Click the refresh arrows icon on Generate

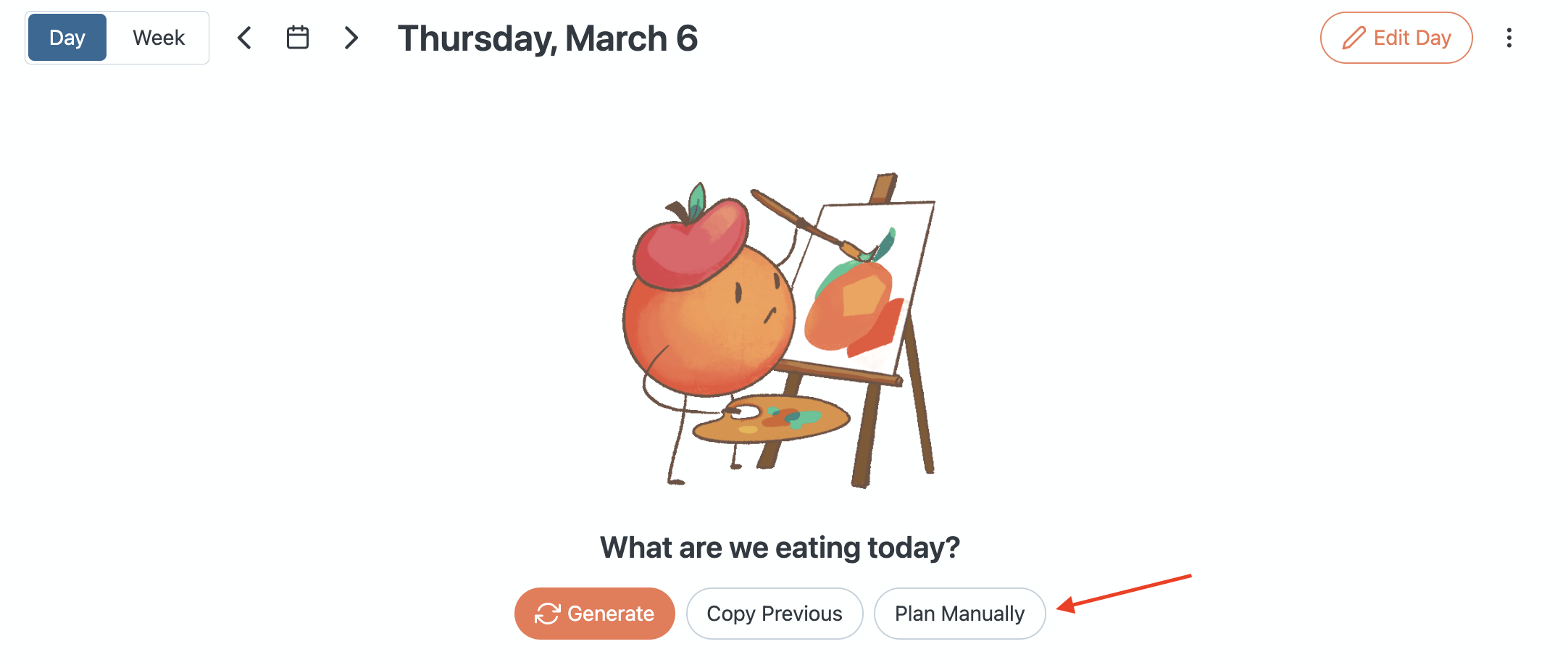[547, 614]
